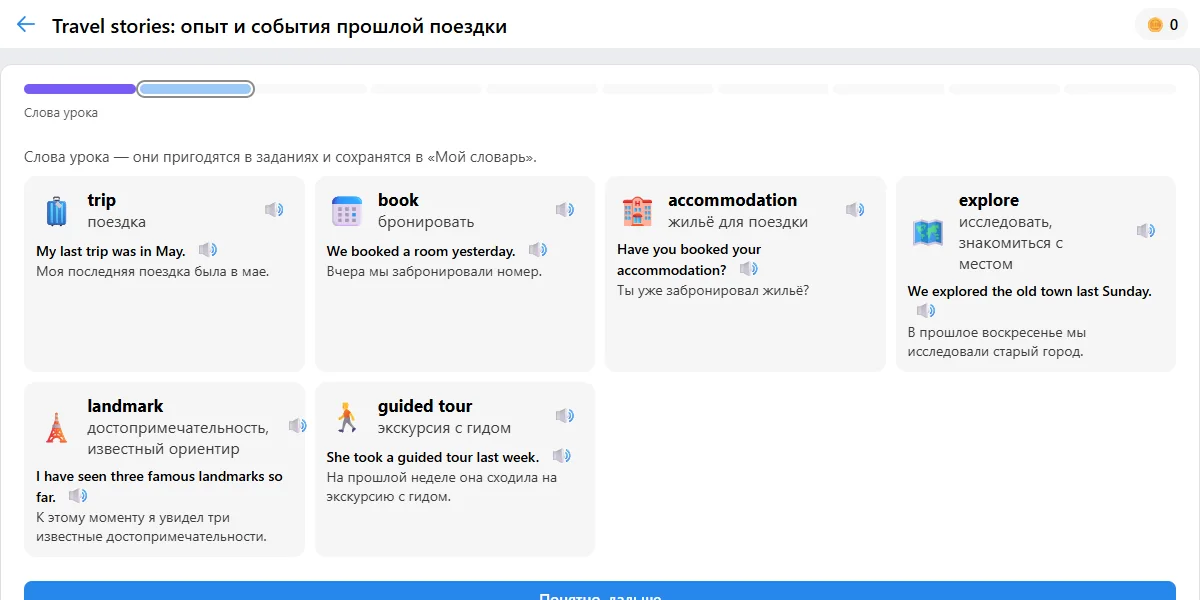Click 'Вчера мы забронировали номер.'
Image resolution: width=1200 pixels, height=600 pixels.
coord(434,271)
